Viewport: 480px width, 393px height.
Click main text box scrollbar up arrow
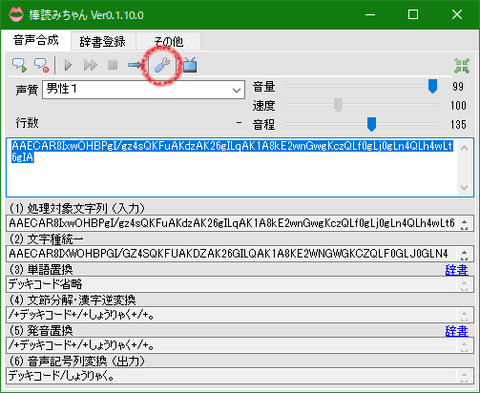[x=465, y=147]
